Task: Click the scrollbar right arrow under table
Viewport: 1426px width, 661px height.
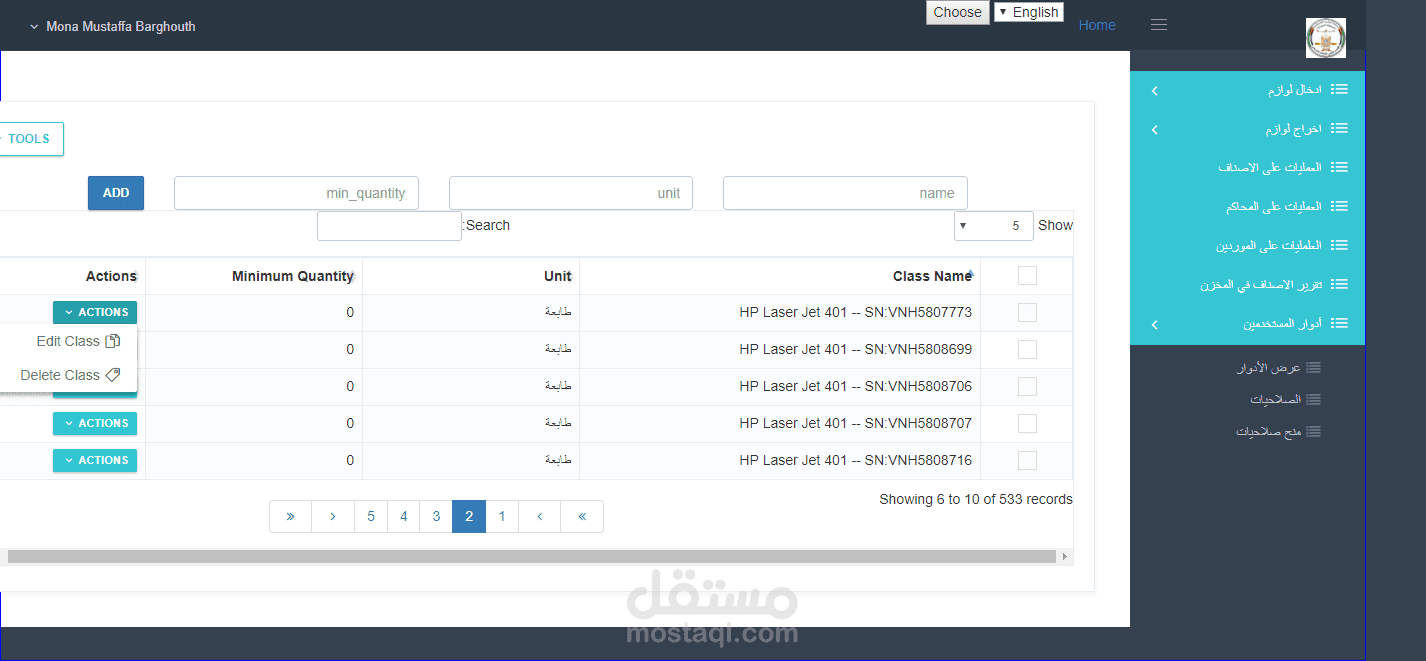Action: point(1064,556)
